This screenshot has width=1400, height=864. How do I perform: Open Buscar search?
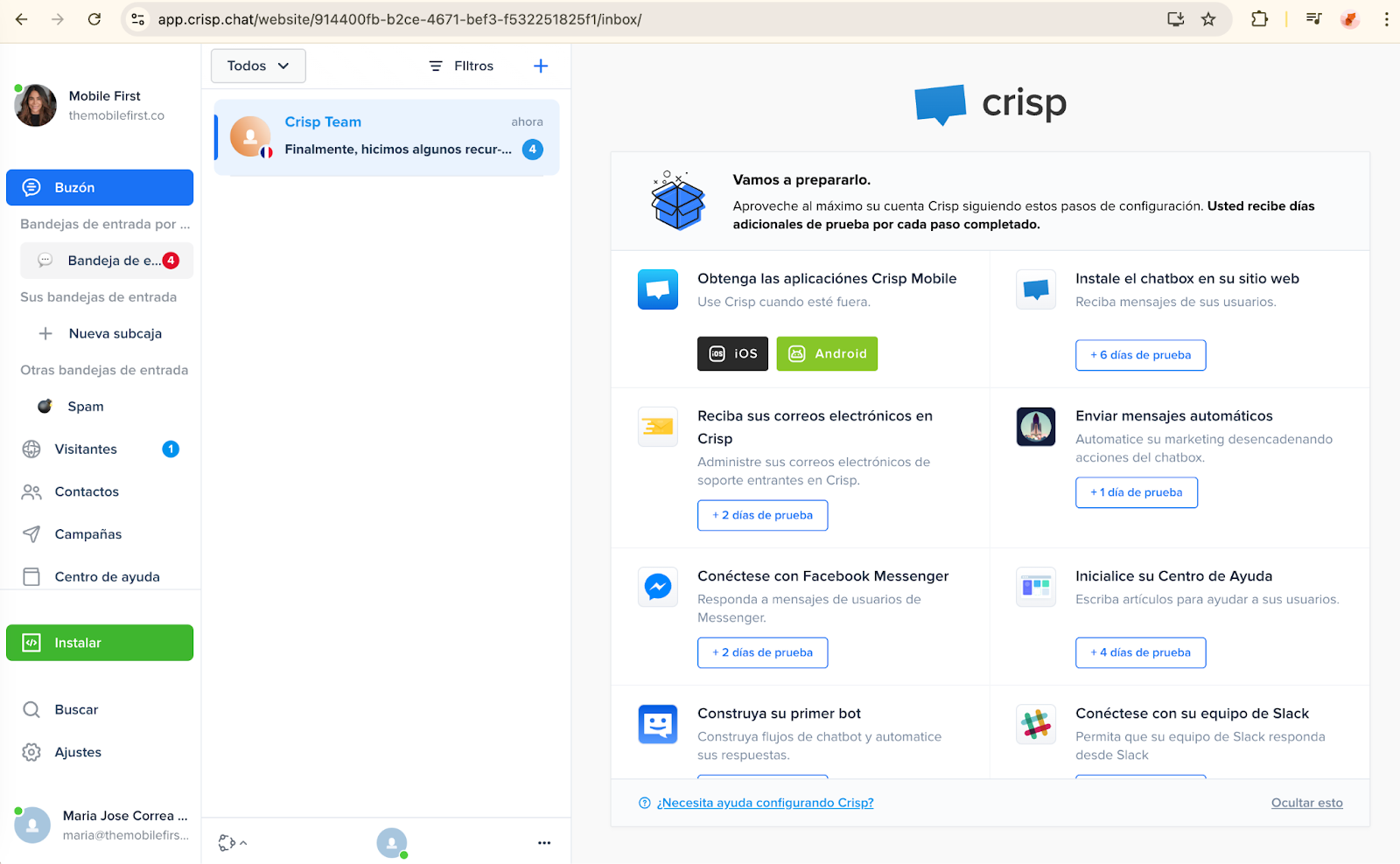(x=100, y=709)
